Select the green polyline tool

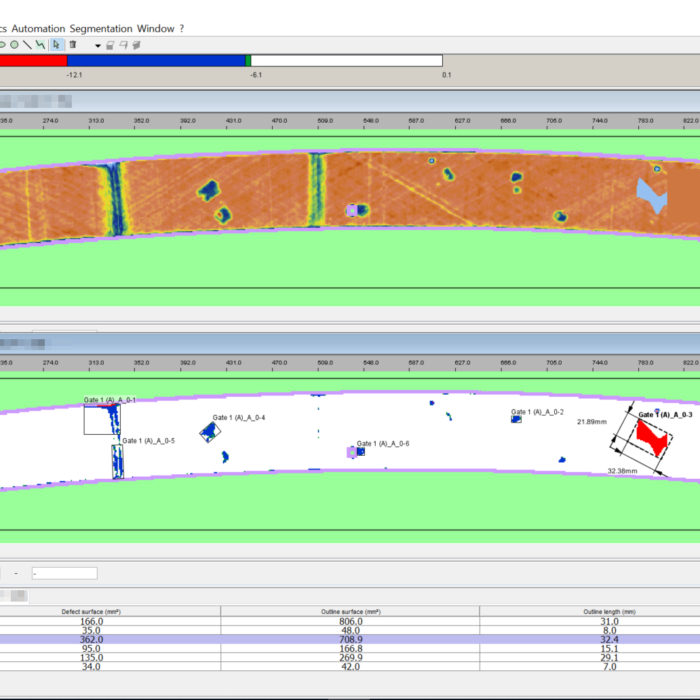tap(40, 45)
